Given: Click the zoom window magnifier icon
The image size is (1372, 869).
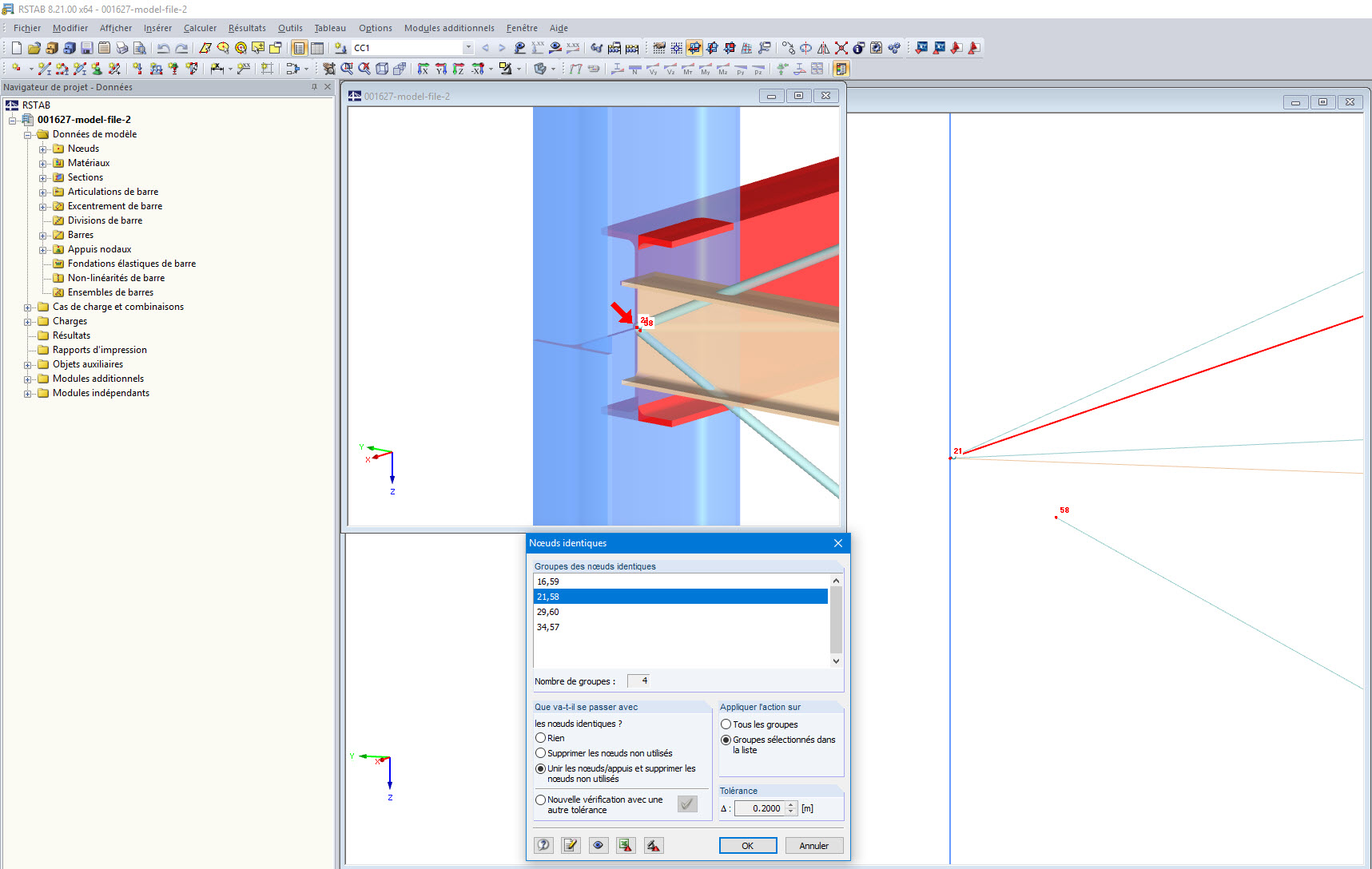Looking at the screenshot, I should 347,69.
